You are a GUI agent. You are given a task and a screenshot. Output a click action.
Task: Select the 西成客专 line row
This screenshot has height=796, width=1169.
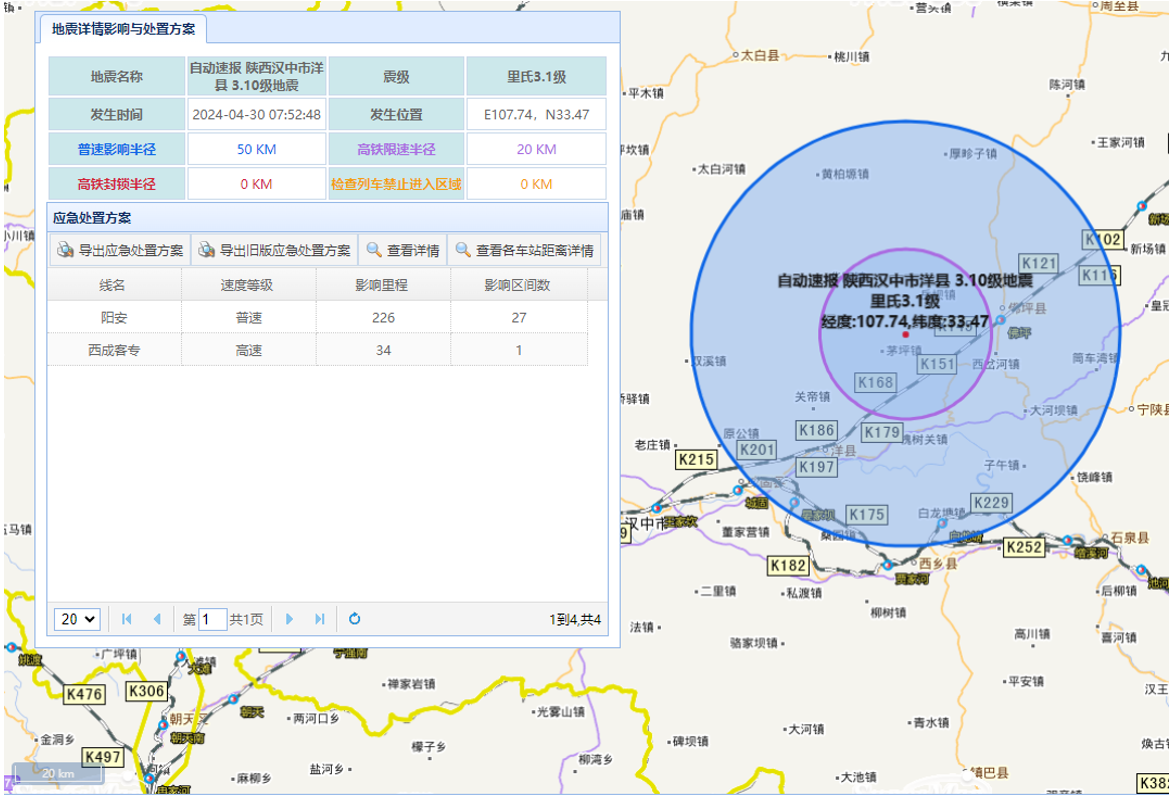113,350
